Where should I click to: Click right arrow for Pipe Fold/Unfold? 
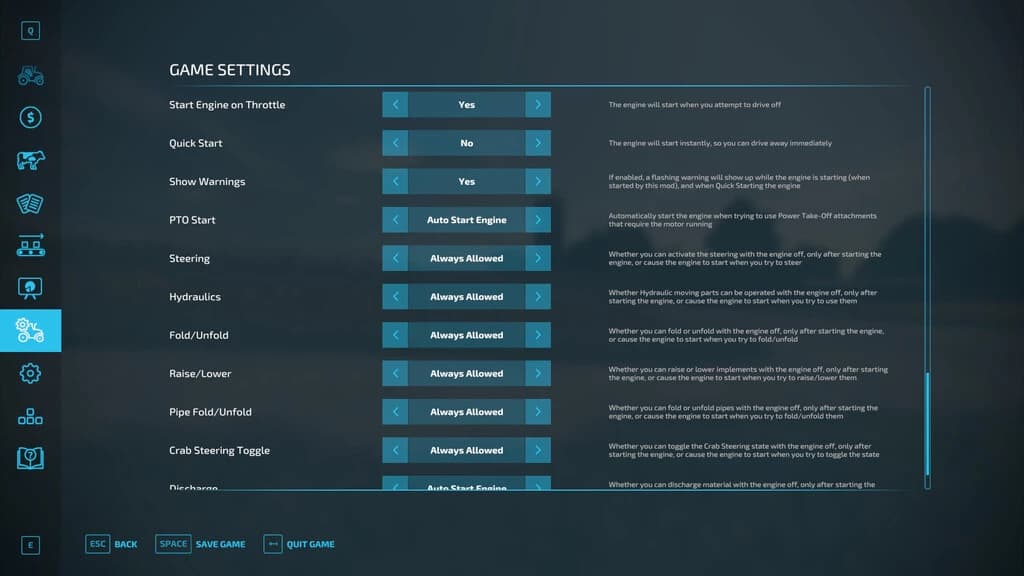pos(538,412)
